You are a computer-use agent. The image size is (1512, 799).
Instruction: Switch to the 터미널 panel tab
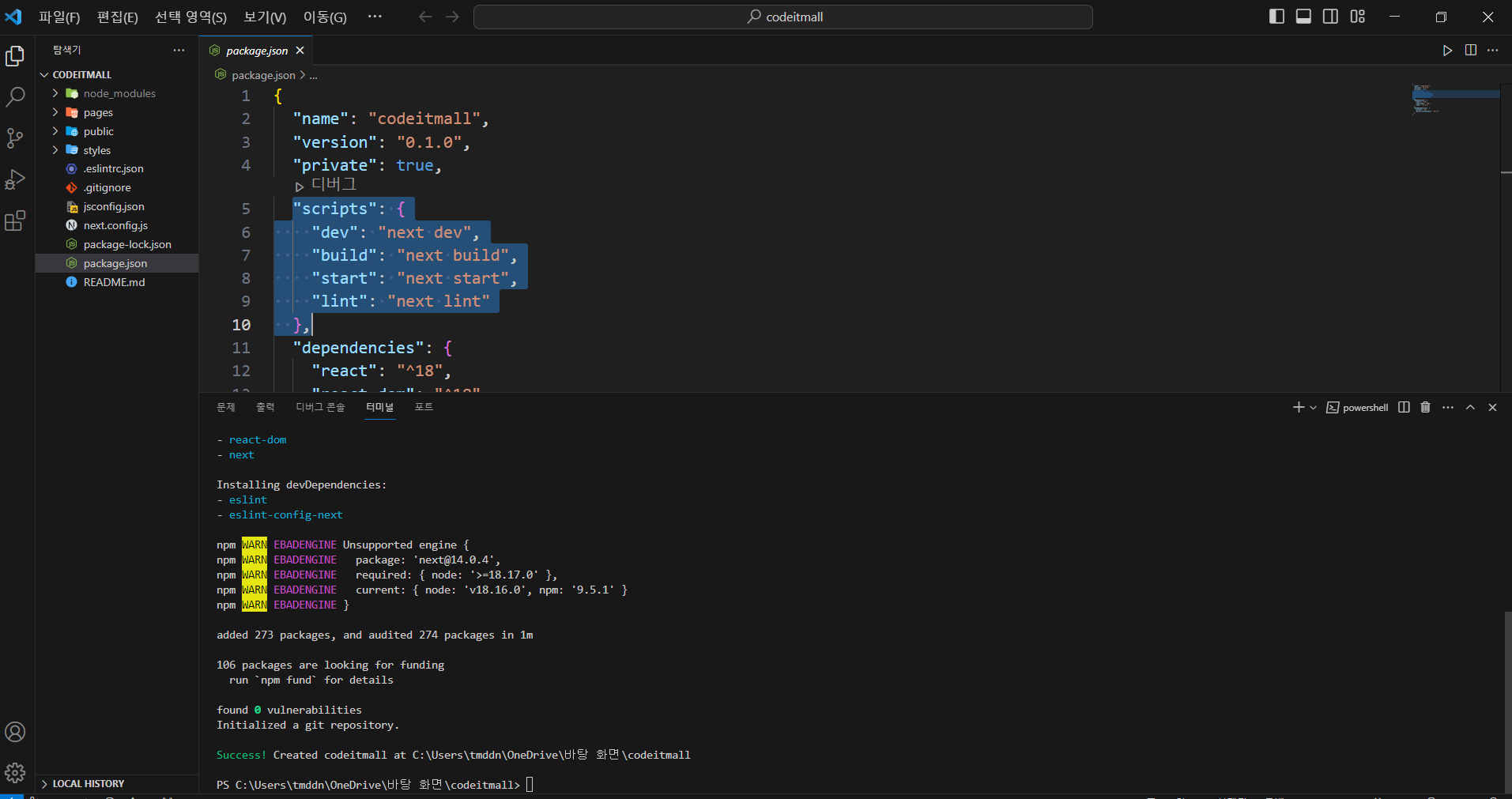(x=379, y=407)
